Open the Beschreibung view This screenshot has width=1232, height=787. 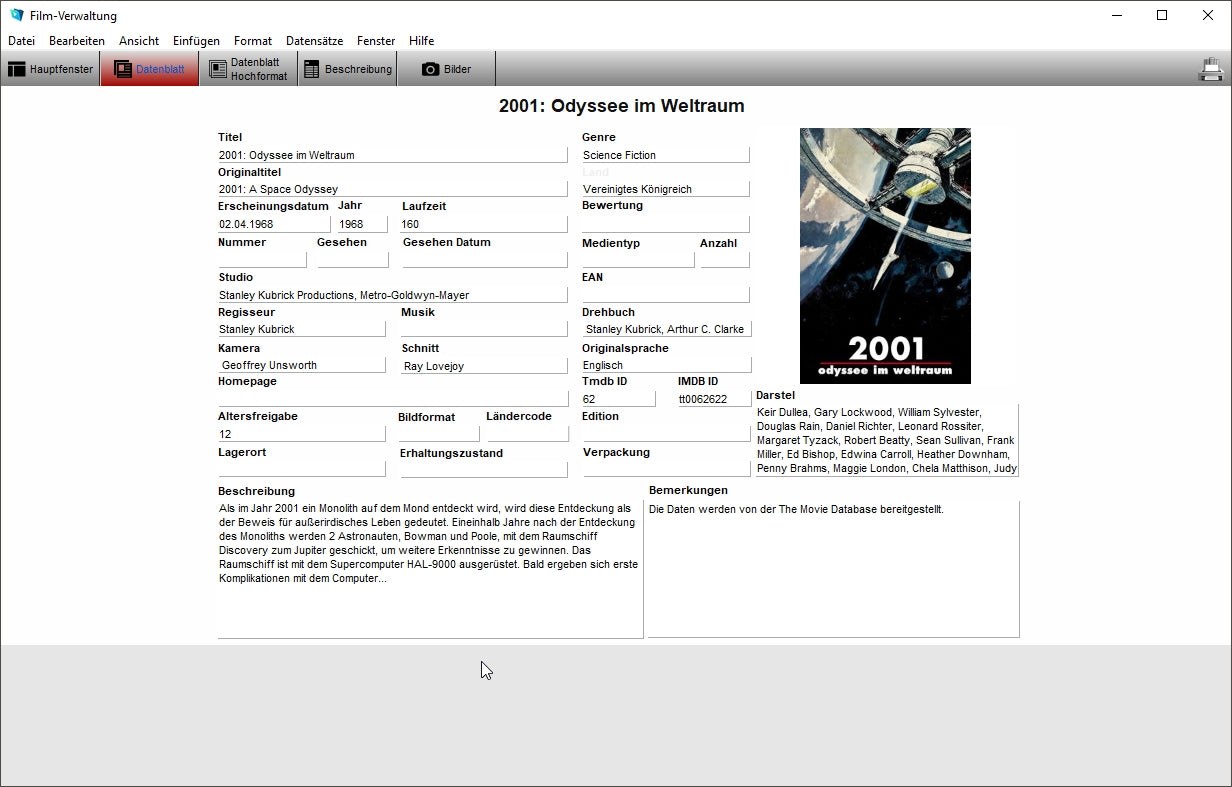(x=347, y=69)
